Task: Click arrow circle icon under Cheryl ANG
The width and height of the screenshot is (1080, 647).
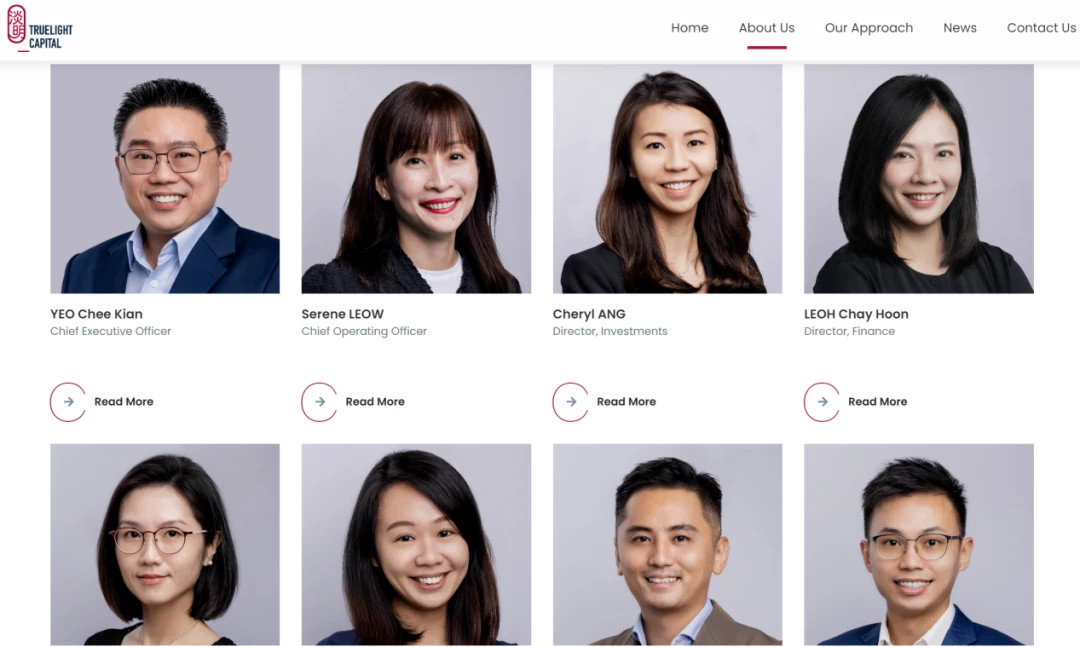Action: coord(571,402)
